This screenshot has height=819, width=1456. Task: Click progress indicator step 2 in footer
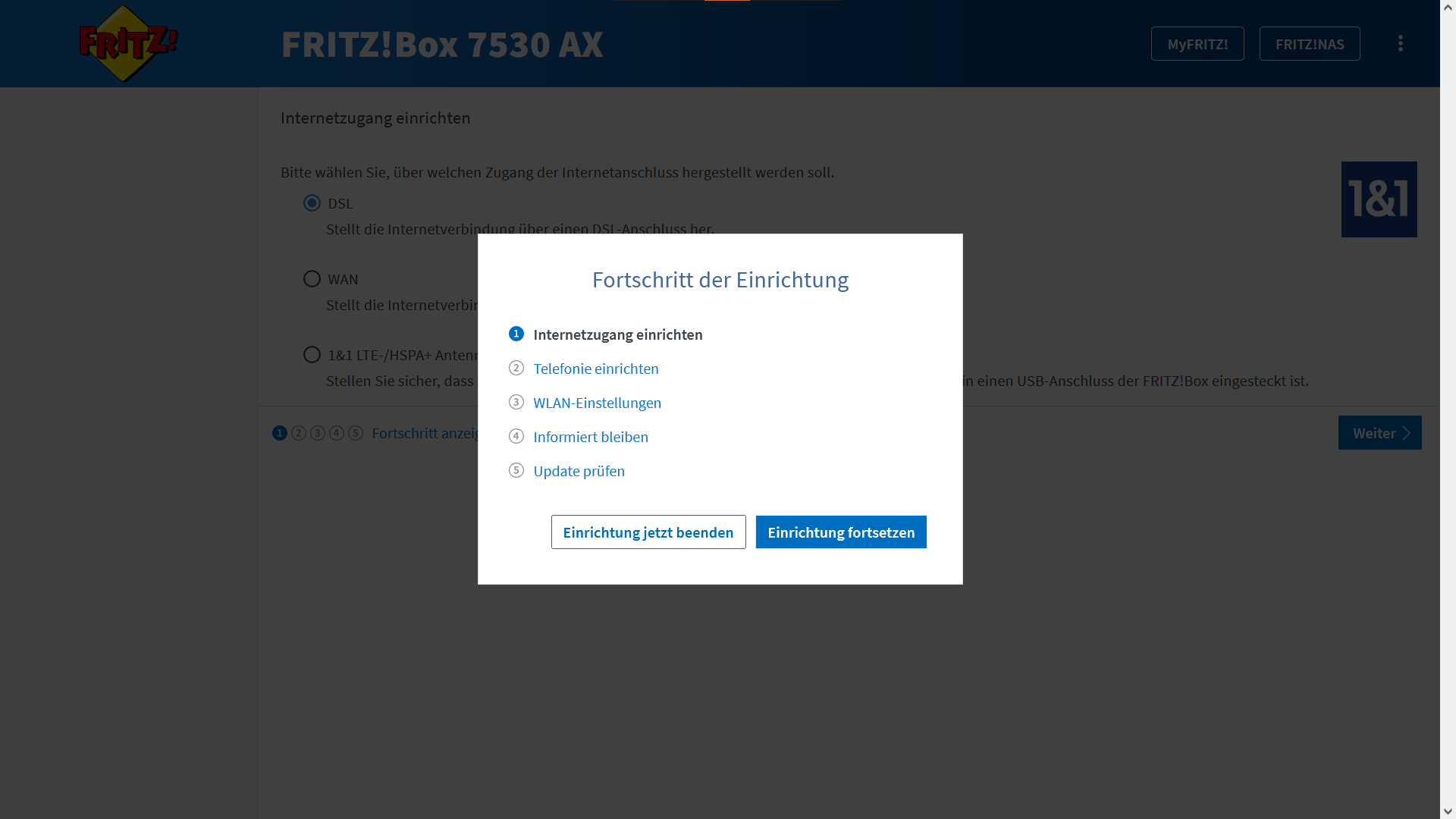(299, 433)
